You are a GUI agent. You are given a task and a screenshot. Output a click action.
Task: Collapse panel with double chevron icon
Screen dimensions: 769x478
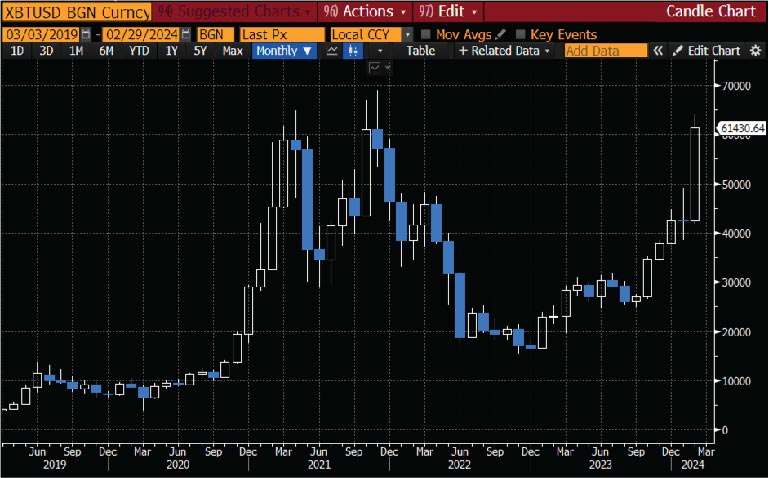click(x=658, y=51)
